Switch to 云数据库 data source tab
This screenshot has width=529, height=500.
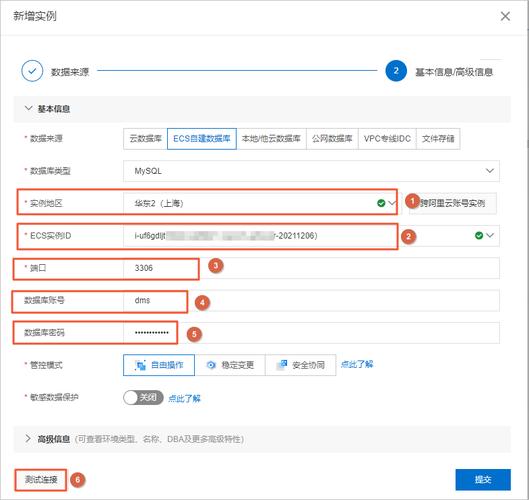(145, 139)
